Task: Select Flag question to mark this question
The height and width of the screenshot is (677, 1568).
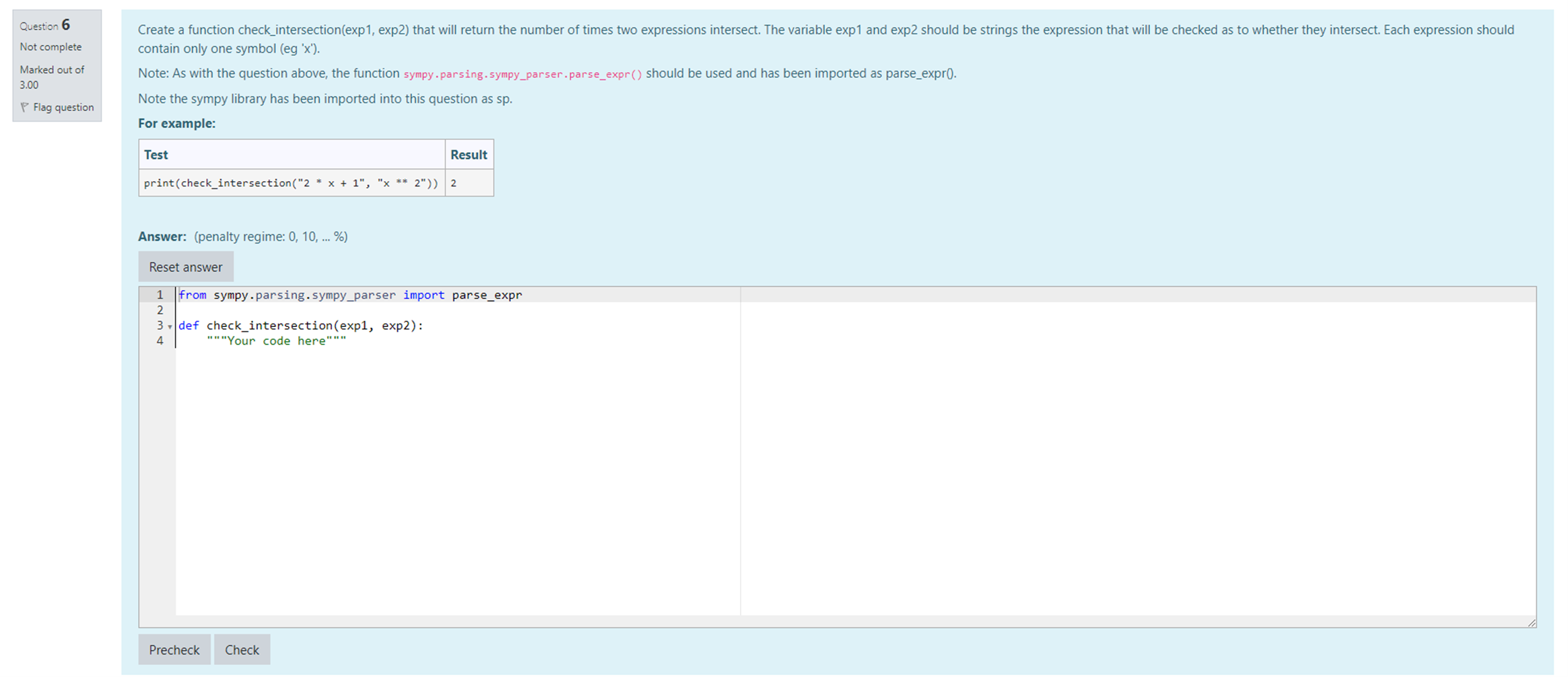Action: pos(63,107)
